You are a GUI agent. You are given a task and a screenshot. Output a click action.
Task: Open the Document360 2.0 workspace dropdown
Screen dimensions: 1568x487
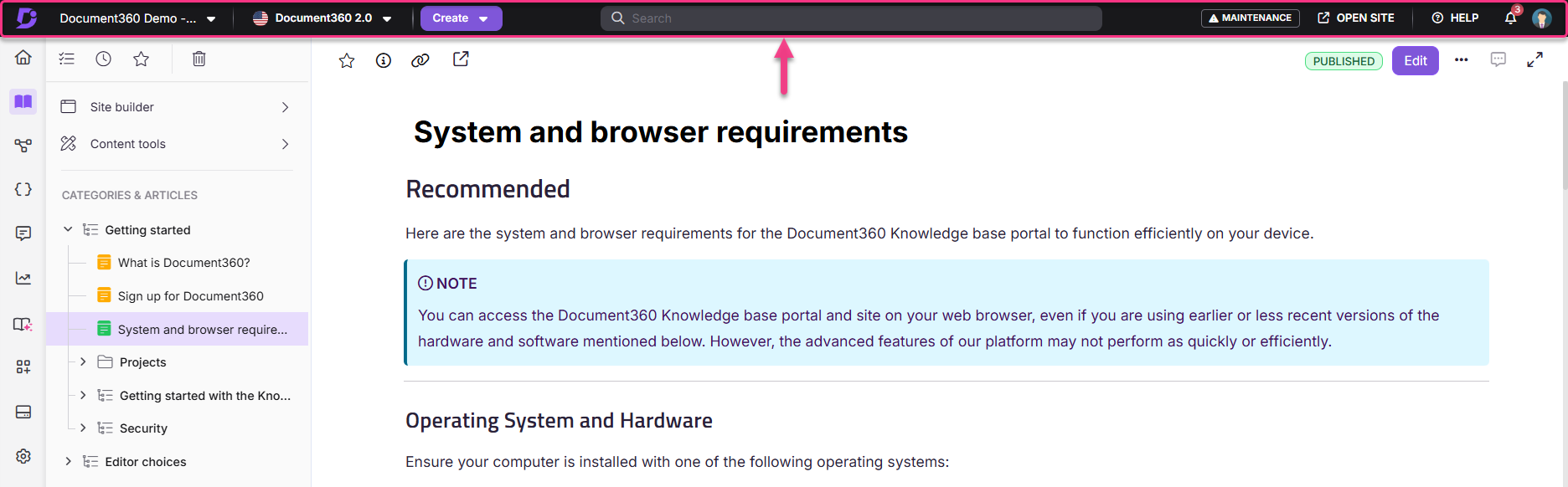(x=322, y=18)
